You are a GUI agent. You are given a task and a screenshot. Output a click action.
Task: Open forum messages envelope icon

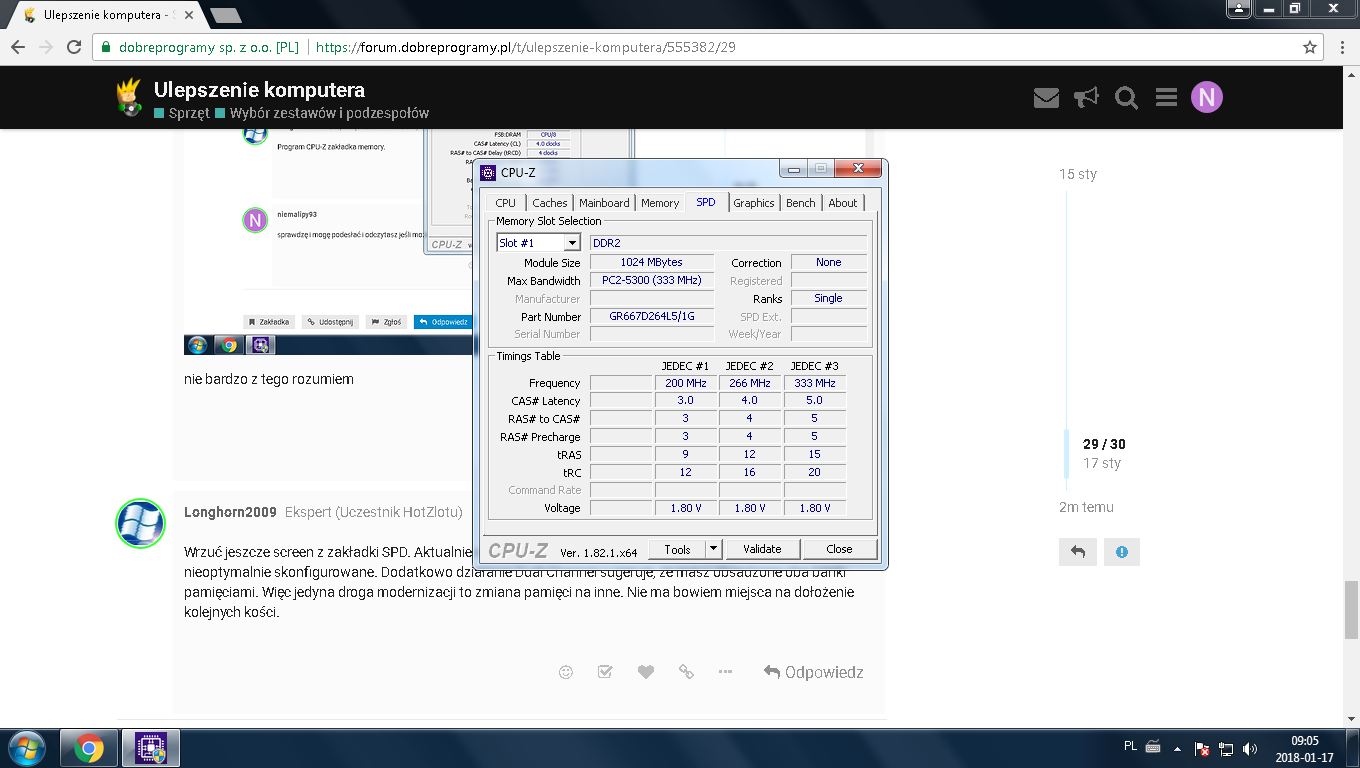click(1046, 97)
